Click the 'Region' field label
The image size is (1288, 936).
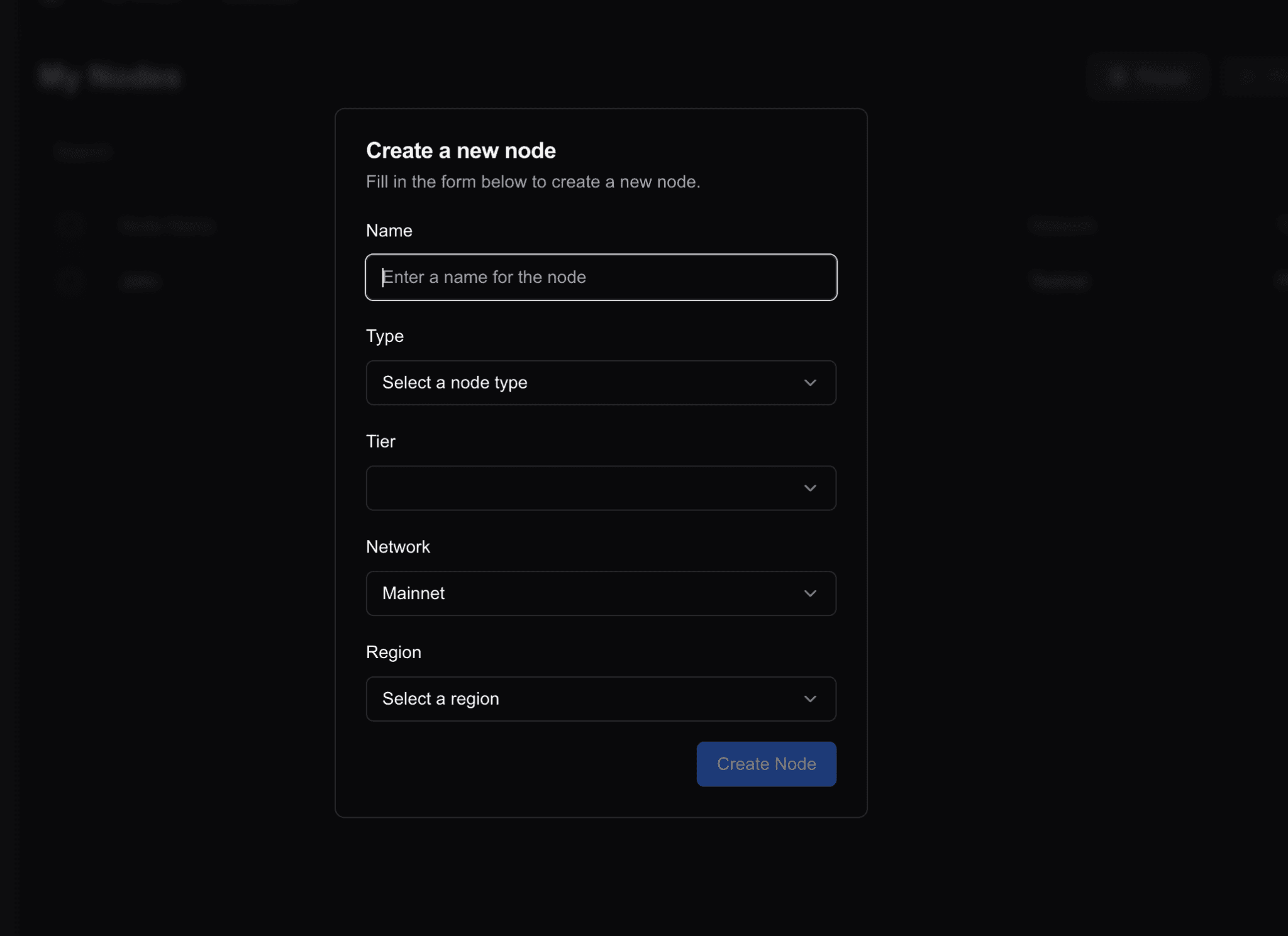pyautogui.click(x=393, y=652)
